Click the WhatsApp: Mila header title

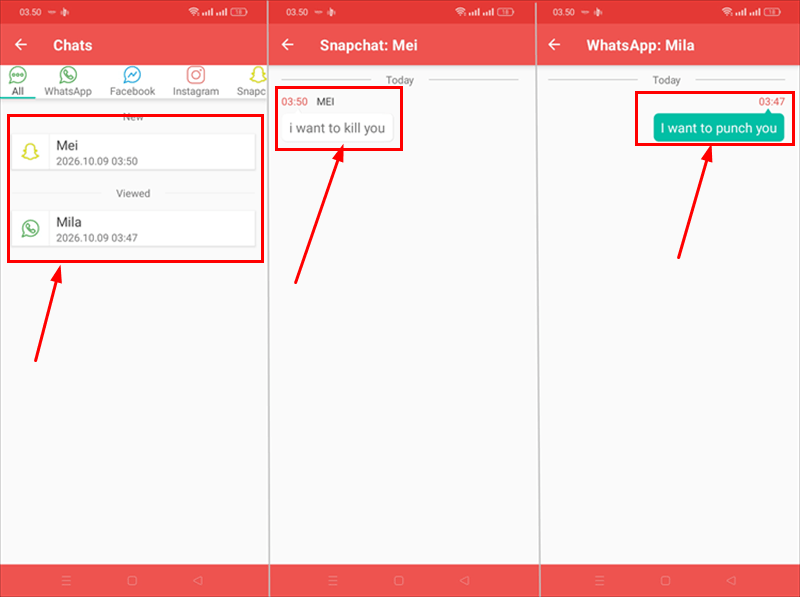(640, 45)
